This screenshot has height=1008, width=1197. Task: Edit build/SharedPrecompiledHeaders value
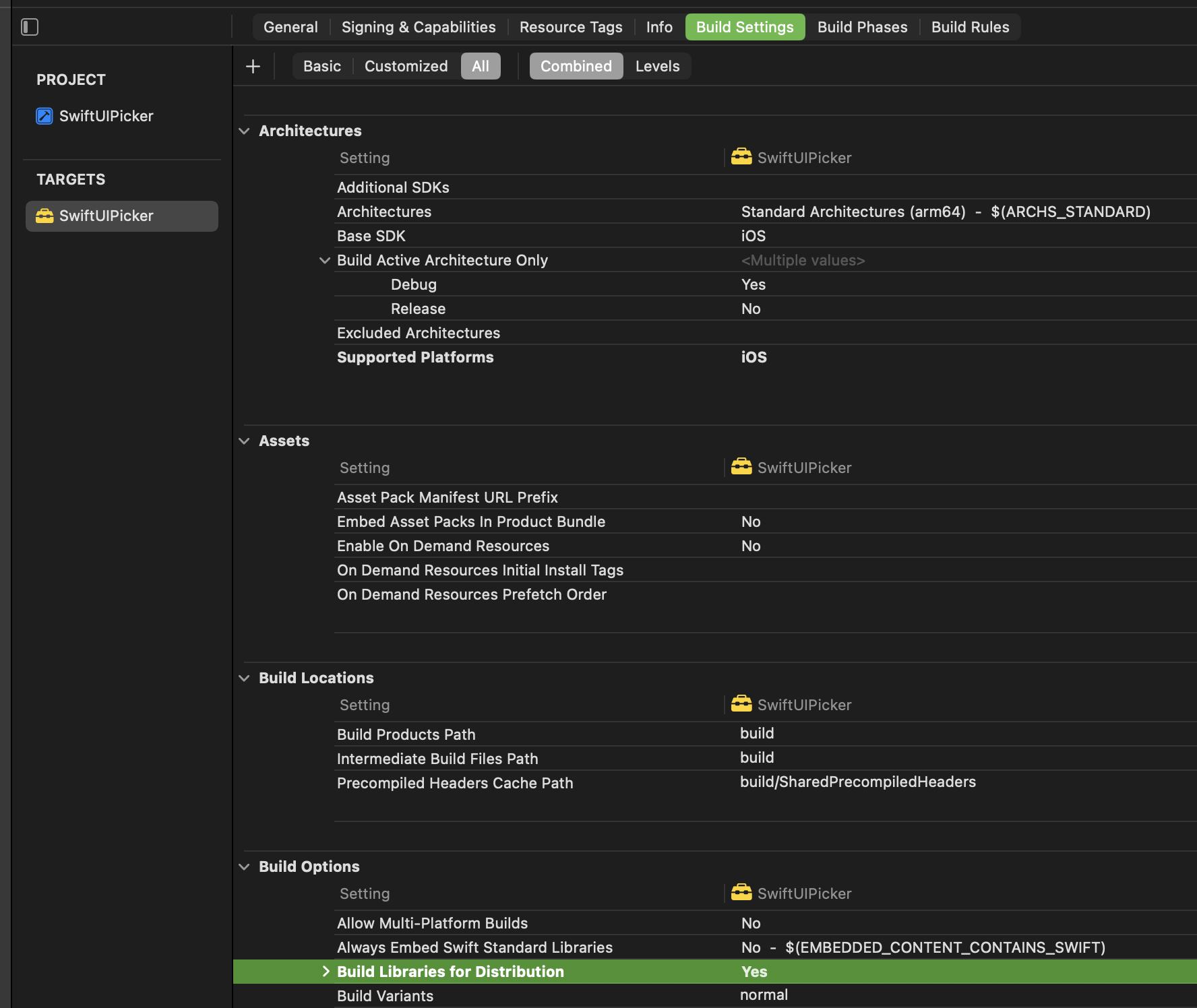(858, 782)
